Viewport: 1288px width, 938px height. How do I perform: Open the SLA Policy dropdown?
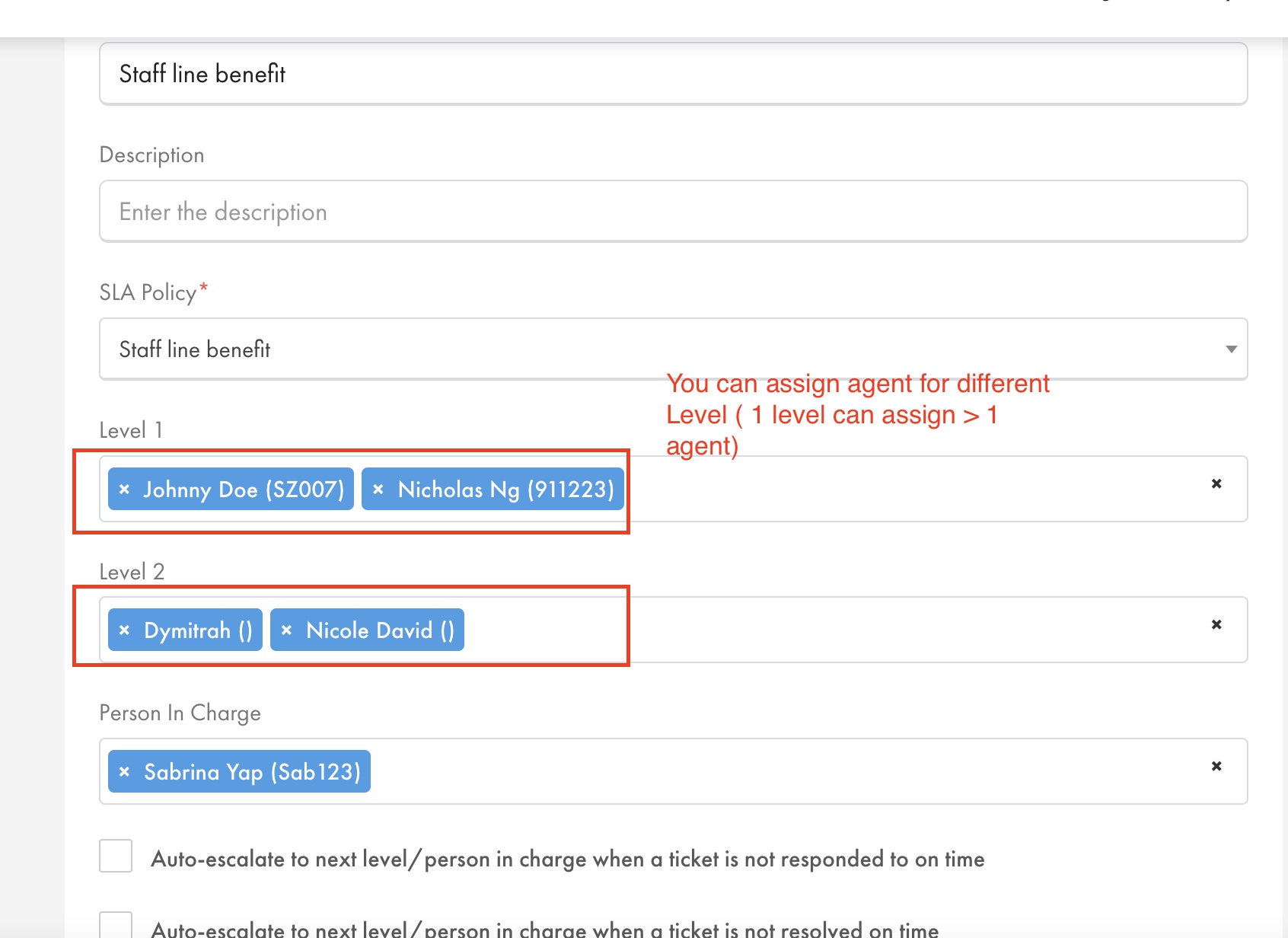click(673, 349)
